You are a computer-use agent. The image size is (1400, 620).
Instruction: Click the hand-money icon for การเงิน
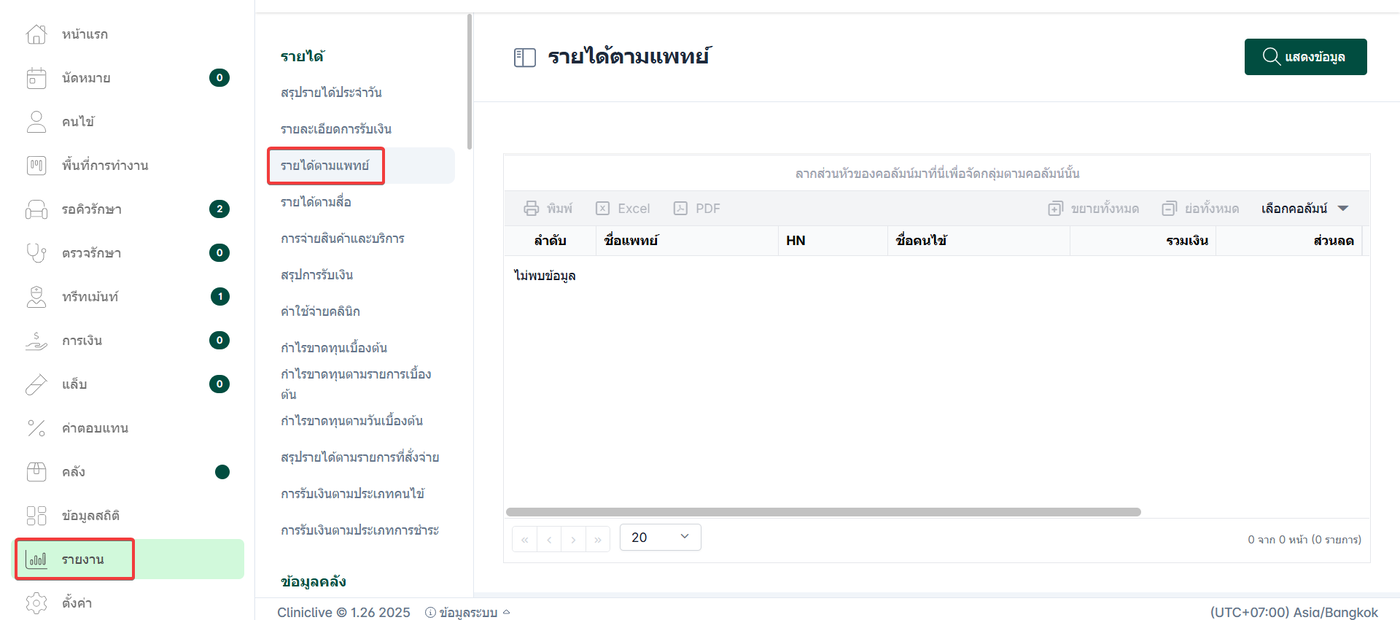click(36, 340)
